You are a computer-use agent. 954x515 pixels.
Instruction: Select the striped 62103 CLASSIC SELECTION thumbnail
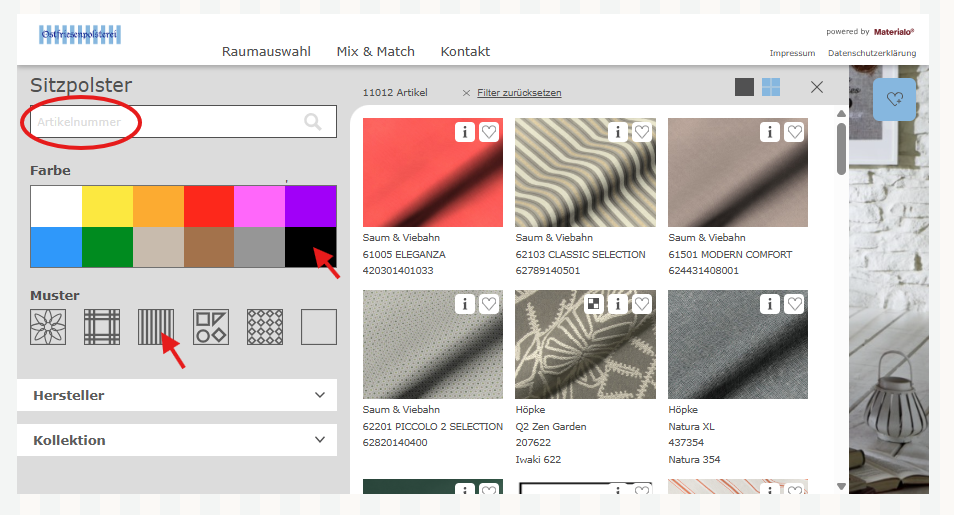tap(585, 172)
